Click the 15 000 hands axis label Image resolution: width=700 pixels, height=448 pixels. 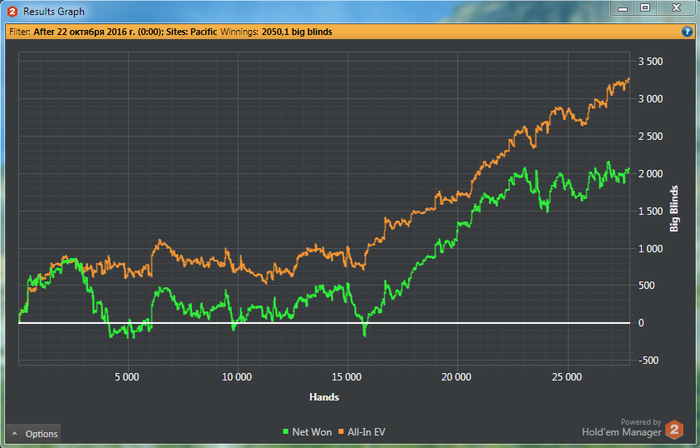(347, 377)
